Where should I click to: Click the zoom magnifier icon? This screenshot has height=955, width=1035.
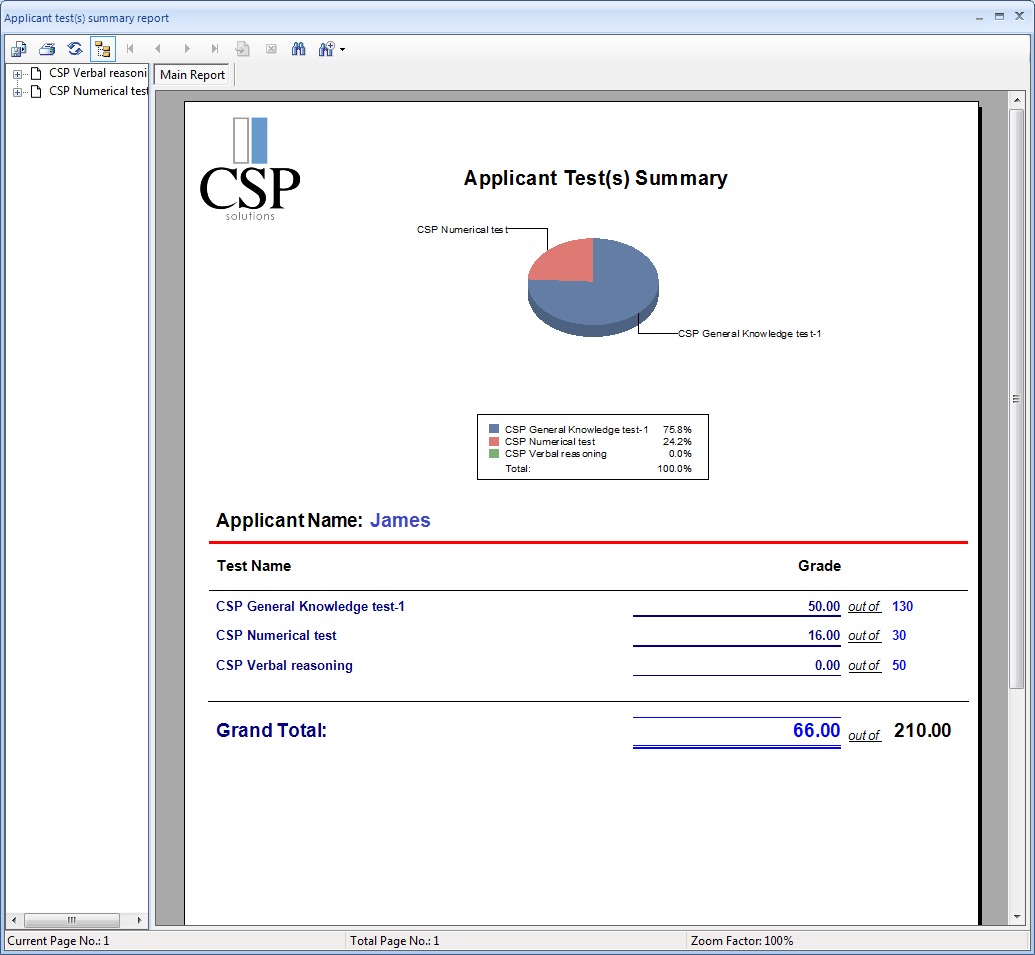327,48
